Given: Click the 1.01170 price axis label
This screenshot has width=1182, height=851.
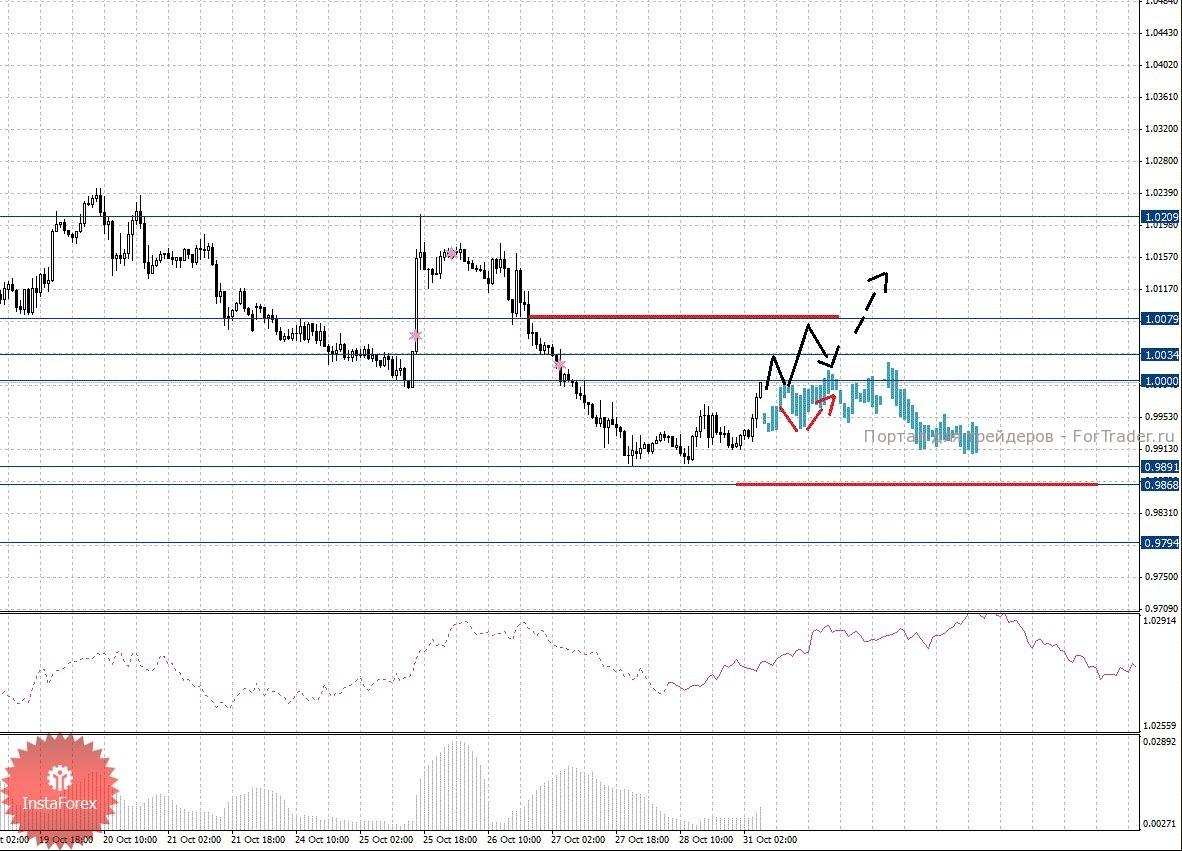Looking at the screenshot, I should click(1161, 289).
